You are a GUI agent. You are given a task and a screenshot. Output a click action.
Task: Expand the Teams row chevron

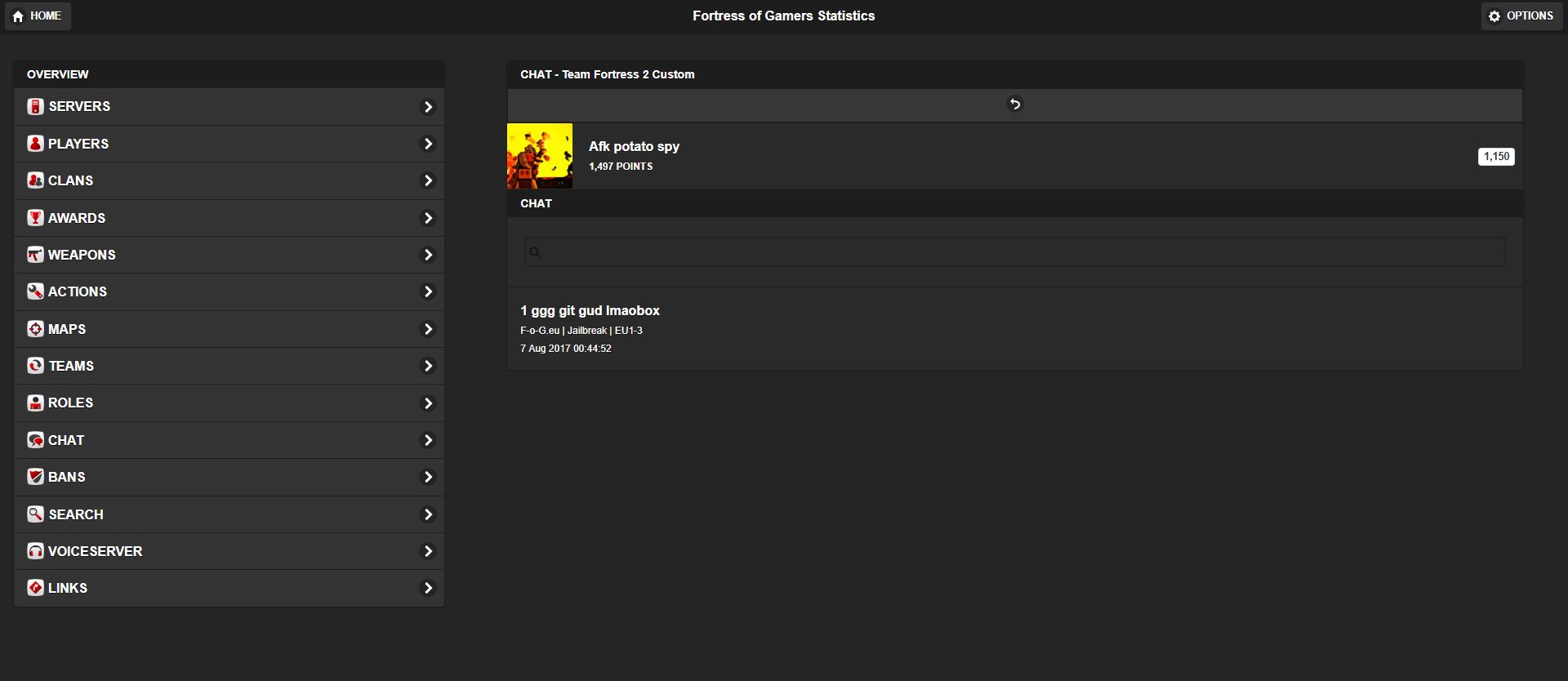(427, 366)
